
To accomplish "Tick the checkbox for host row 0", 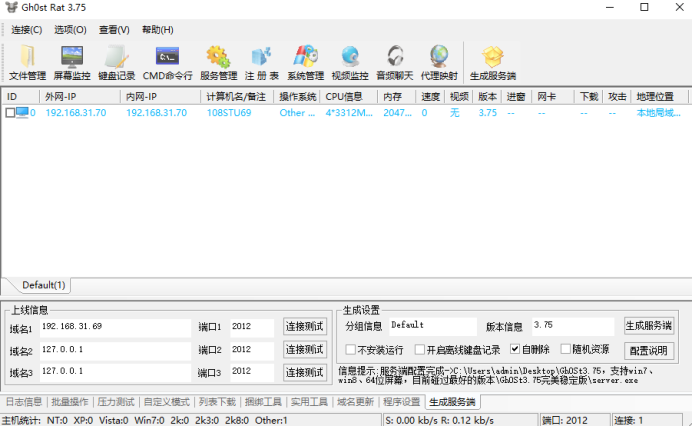I will (10, 113).
